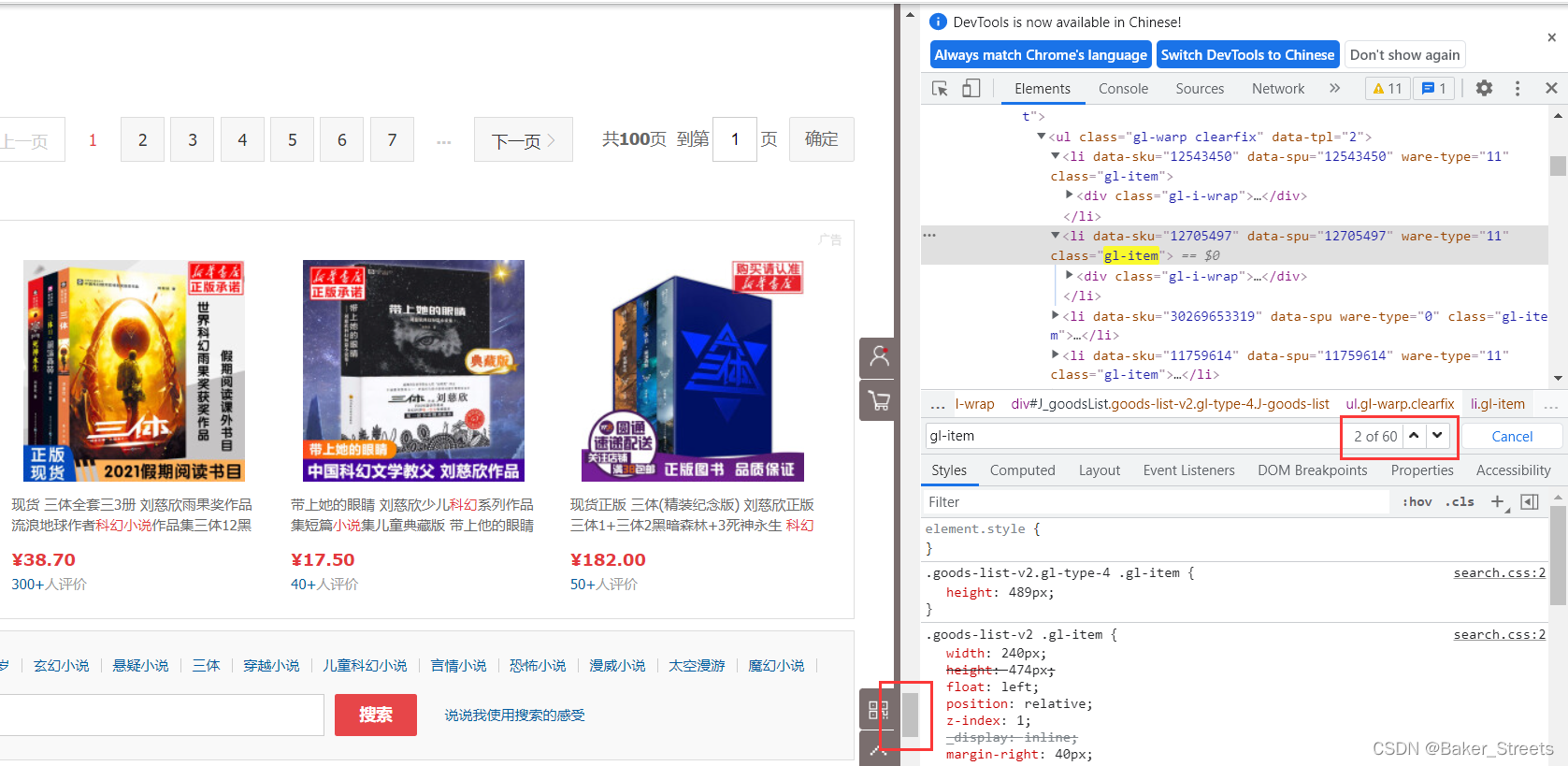Switch to the Sources tab
Screen dimensions: 1568x766
tap(1200, 89)
